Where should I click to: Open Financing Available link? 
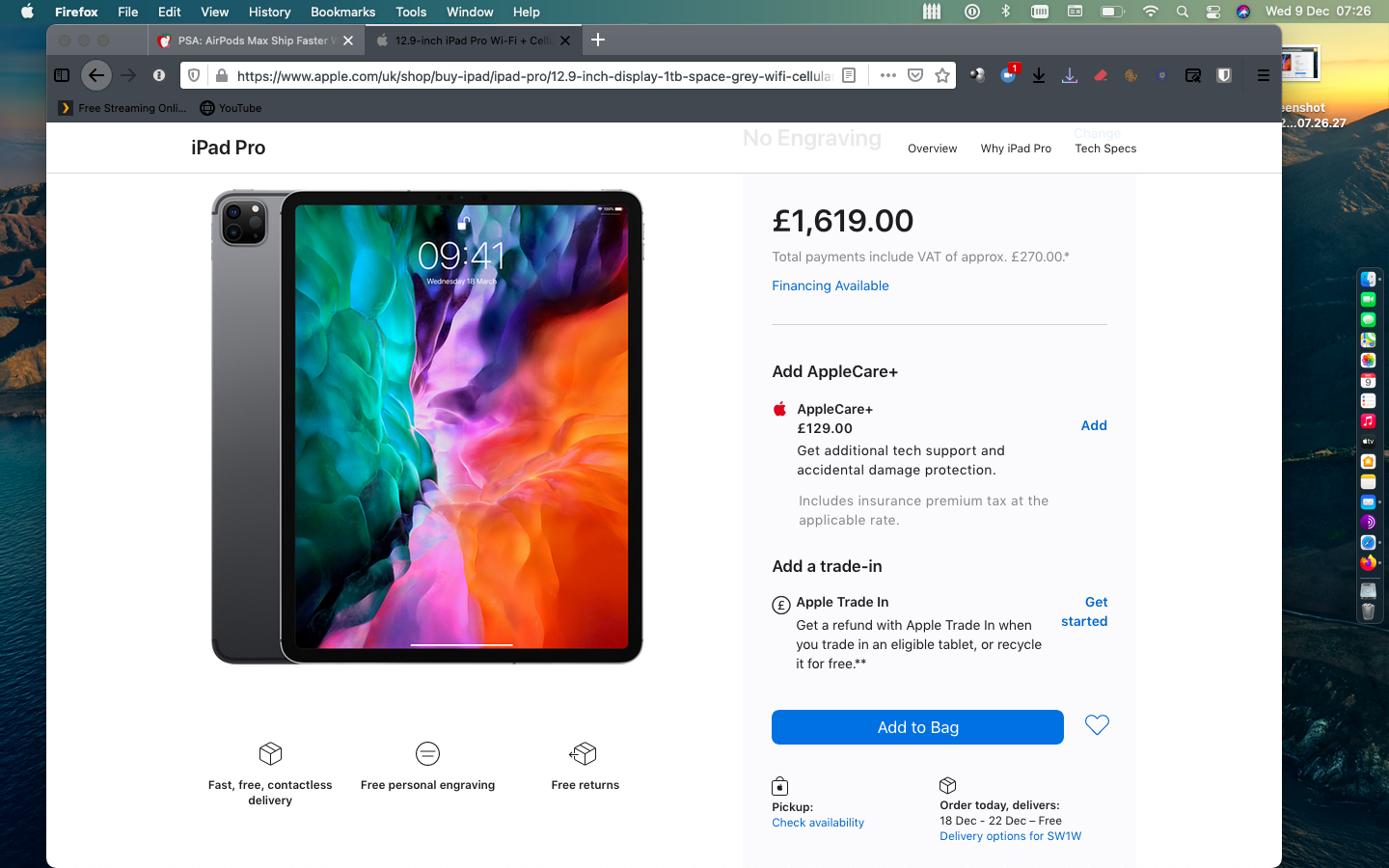tap(830, 285)
